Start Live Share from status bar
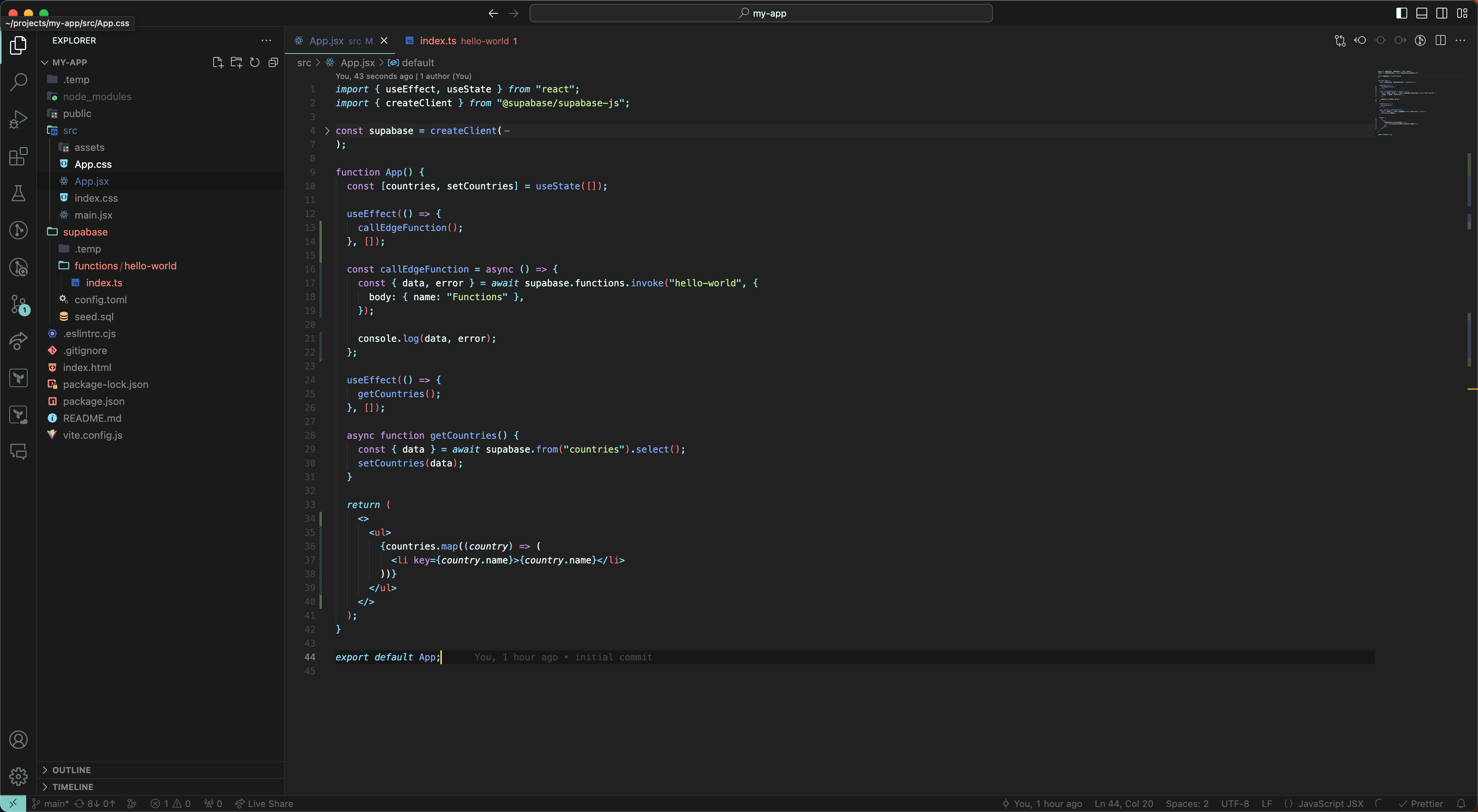Image resolution: width=1478 pixels, height=812 pixels. coord(264,804)
